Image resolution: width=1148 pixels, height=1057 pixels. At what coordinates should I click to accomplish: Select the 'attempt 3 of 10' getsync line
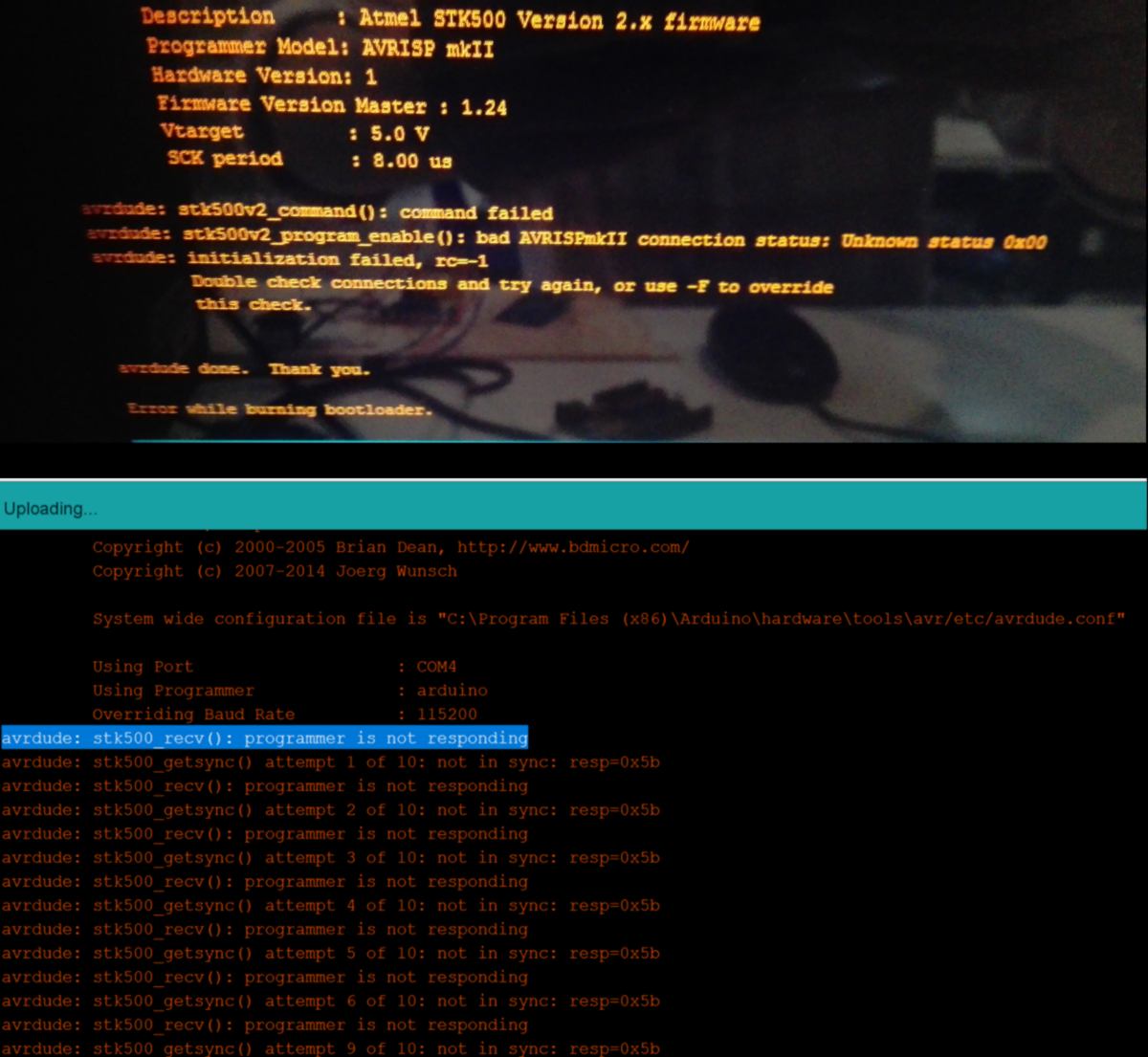[331, 858]
